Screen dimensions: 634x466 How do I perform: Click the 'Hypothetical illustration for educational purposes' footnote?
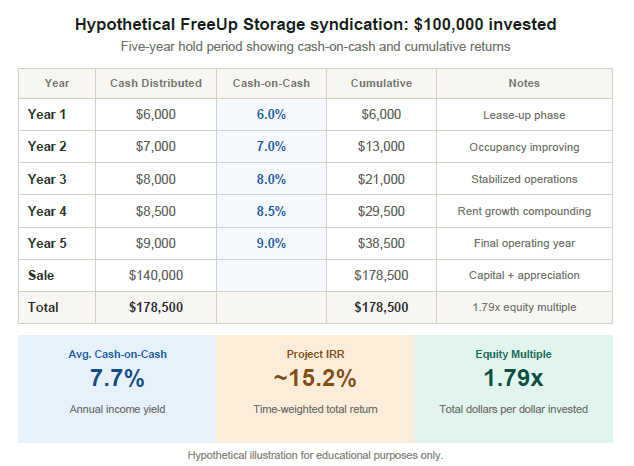coord(315,455)
